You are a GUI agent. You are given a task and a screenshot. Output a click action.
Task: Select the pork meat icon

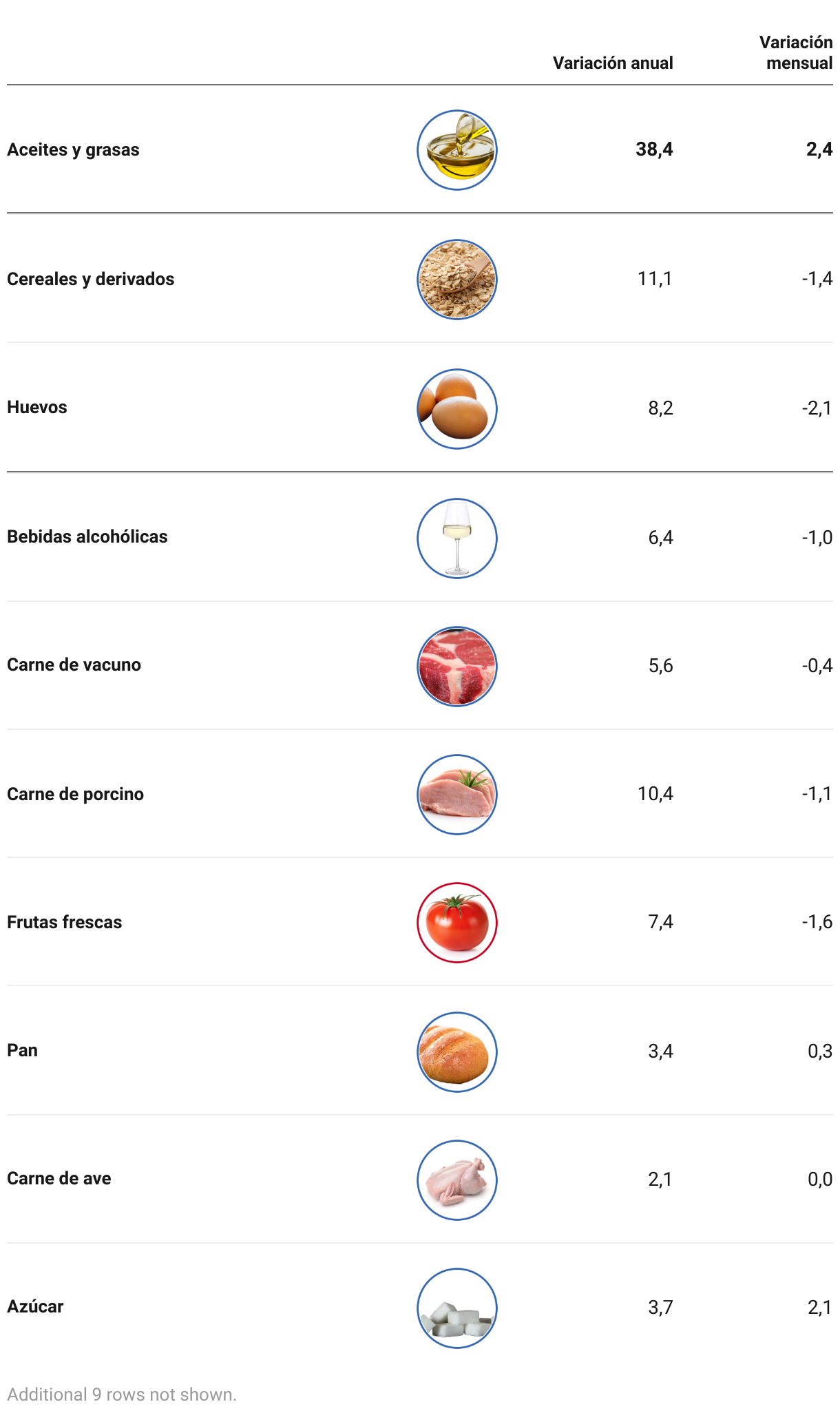click(457, 795)
